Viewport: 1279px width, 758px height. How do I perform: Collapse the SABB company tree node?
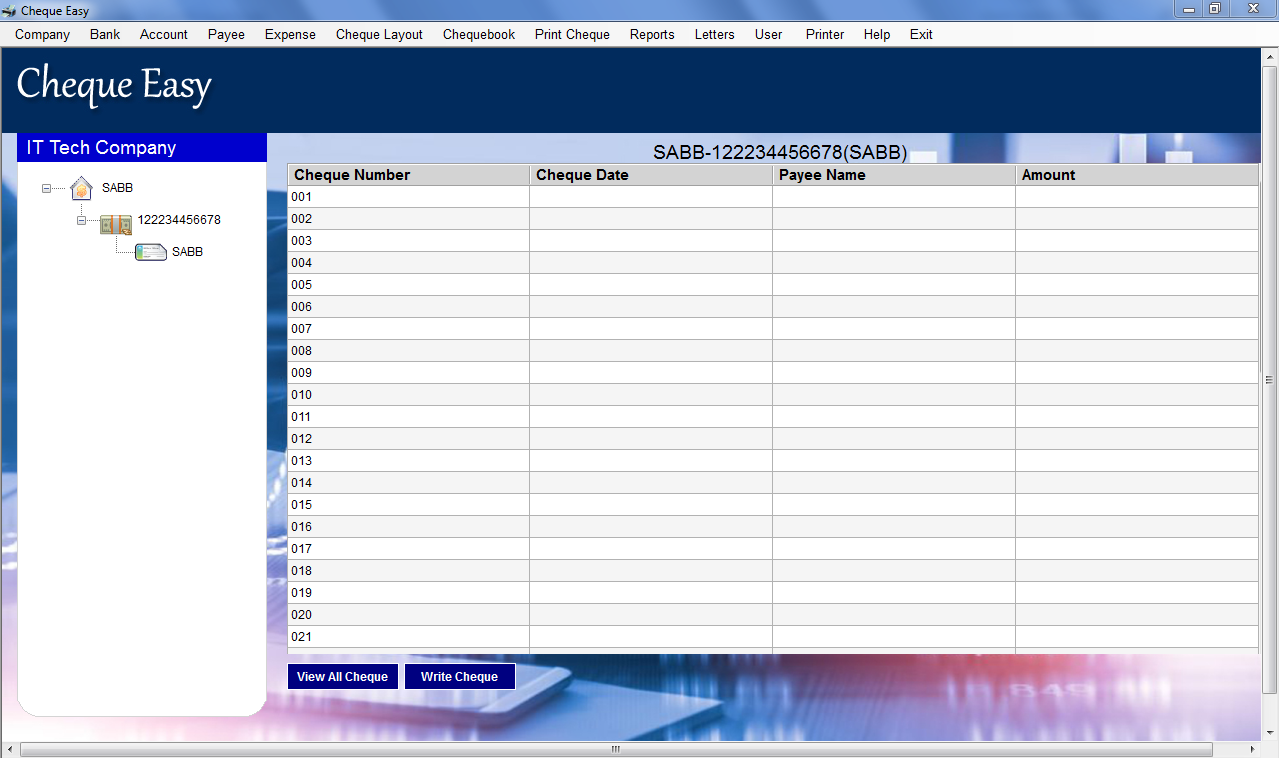(x=48, y=188)
